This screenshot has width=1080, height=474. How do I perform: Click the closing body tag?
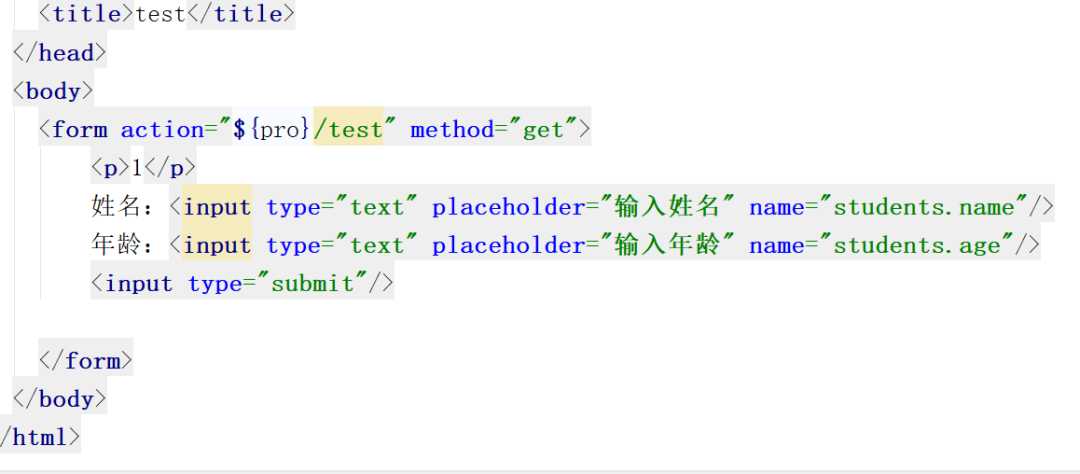[59, 399]
